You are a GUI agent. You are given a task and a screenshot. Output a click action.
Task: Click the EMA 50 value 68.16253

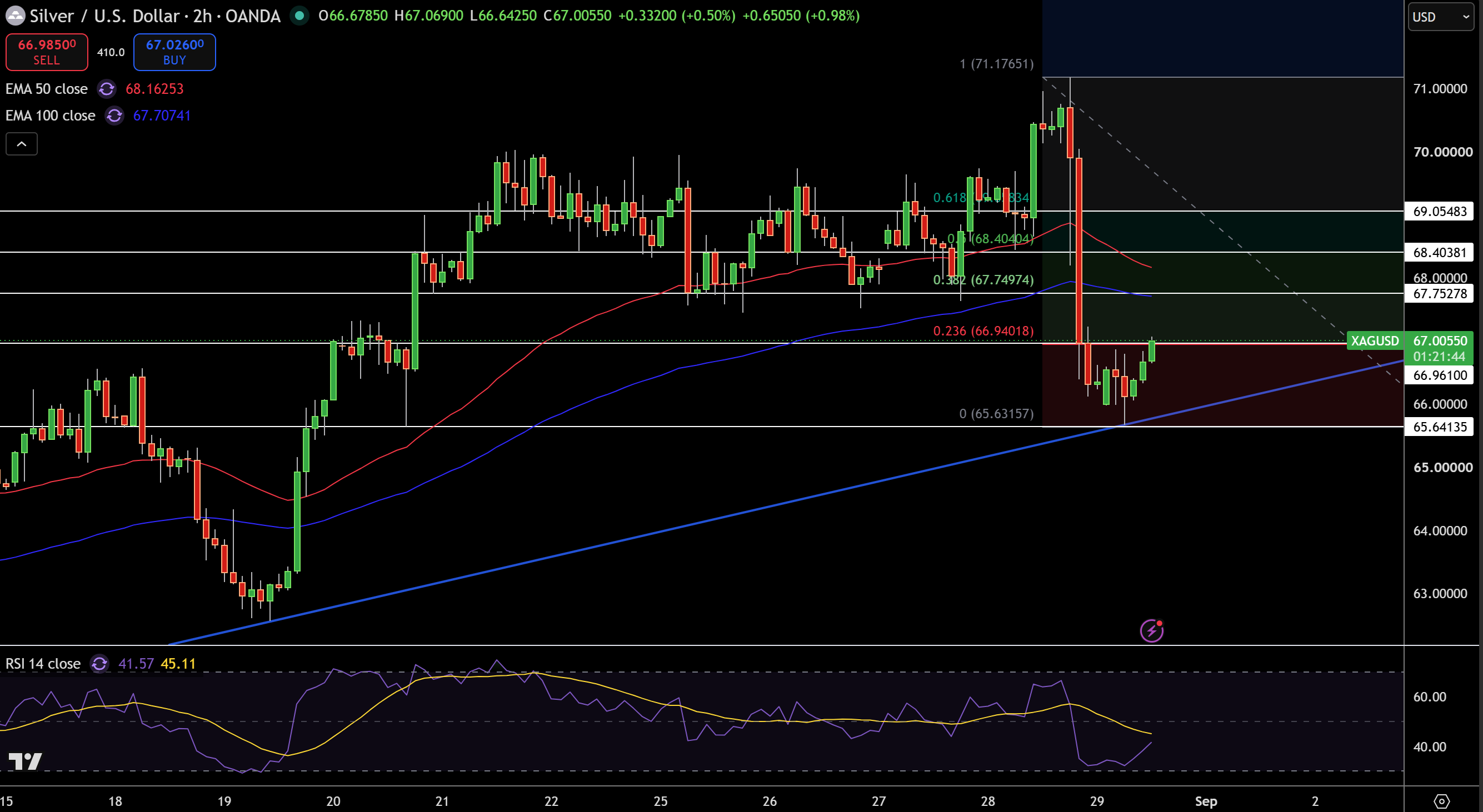tap(154, 89)
